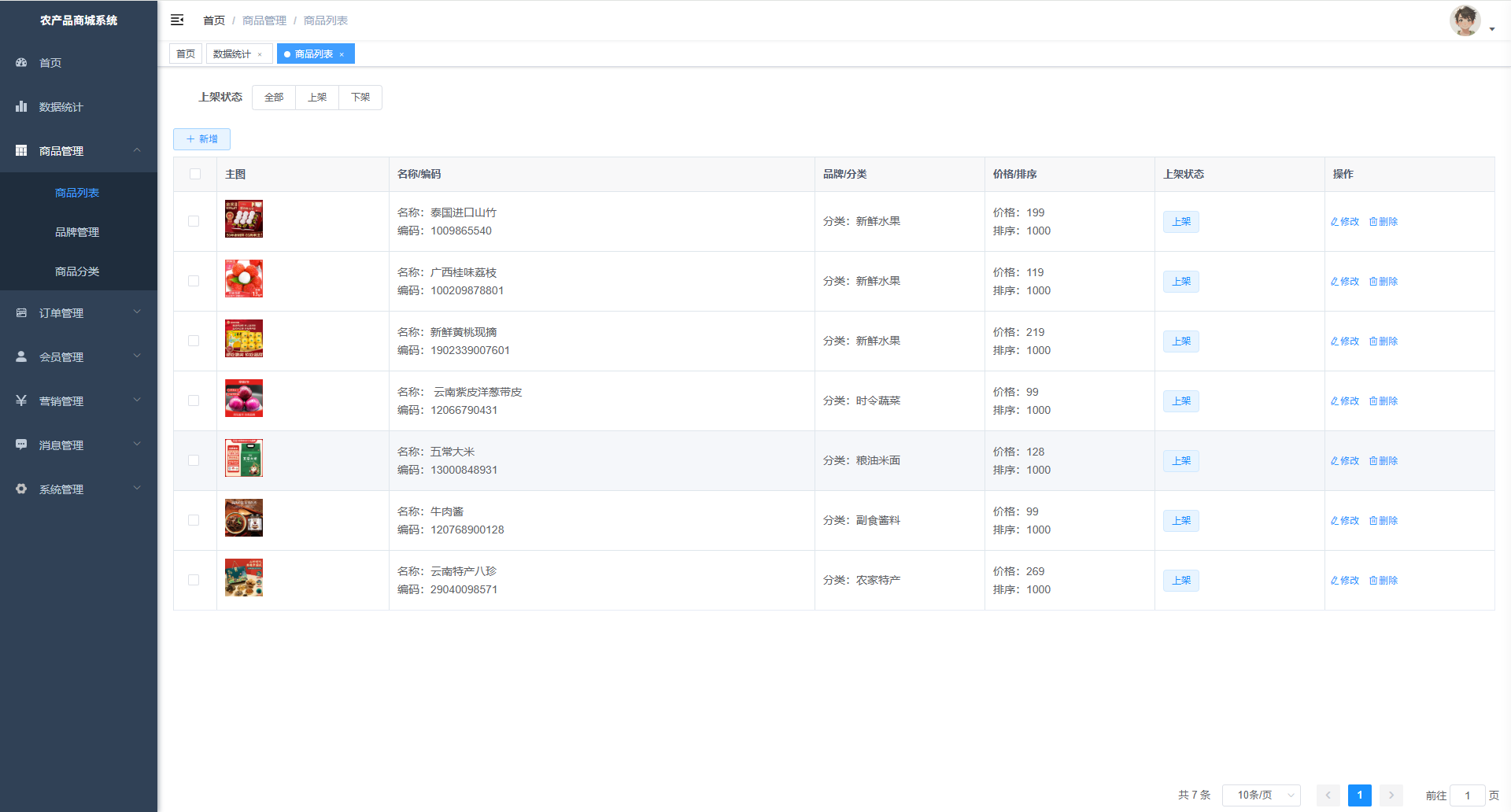
Task: Click the 会员管理 person icon
Action: 21,356
